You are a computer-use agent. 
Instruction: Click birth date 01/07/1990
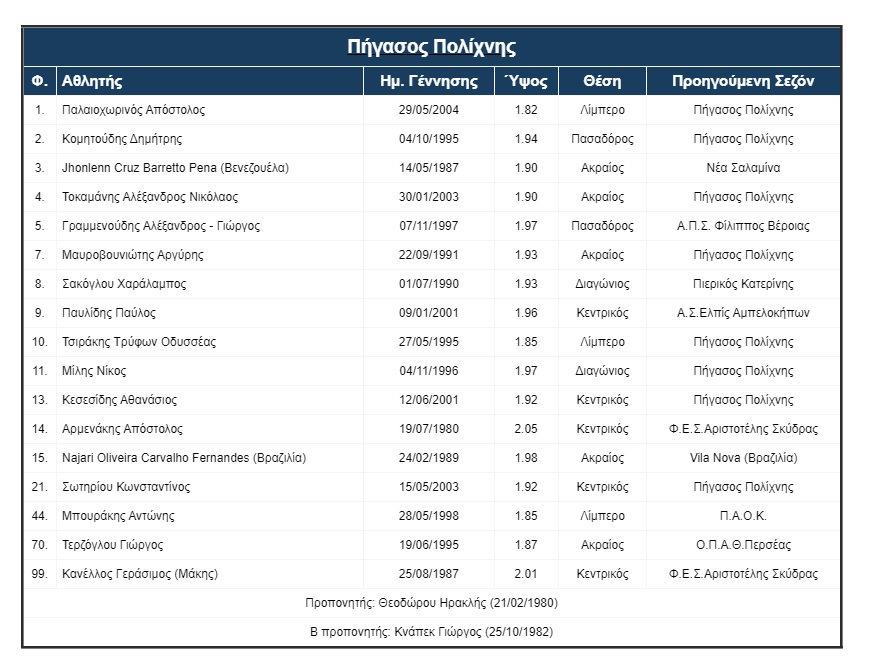(428, 284)
